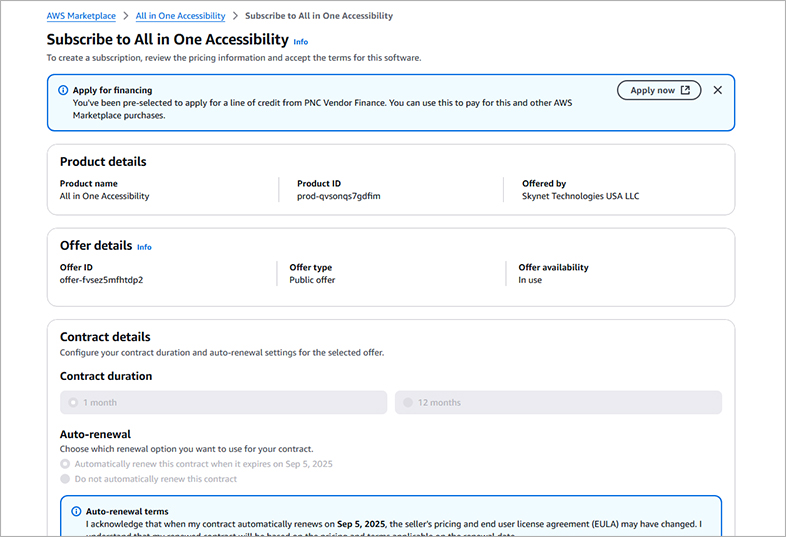Image resolution: width=786 pixels, height=537 pixels.
Task: Open the AWS Marketplace breadcrumb link
Action: [81, 16]
